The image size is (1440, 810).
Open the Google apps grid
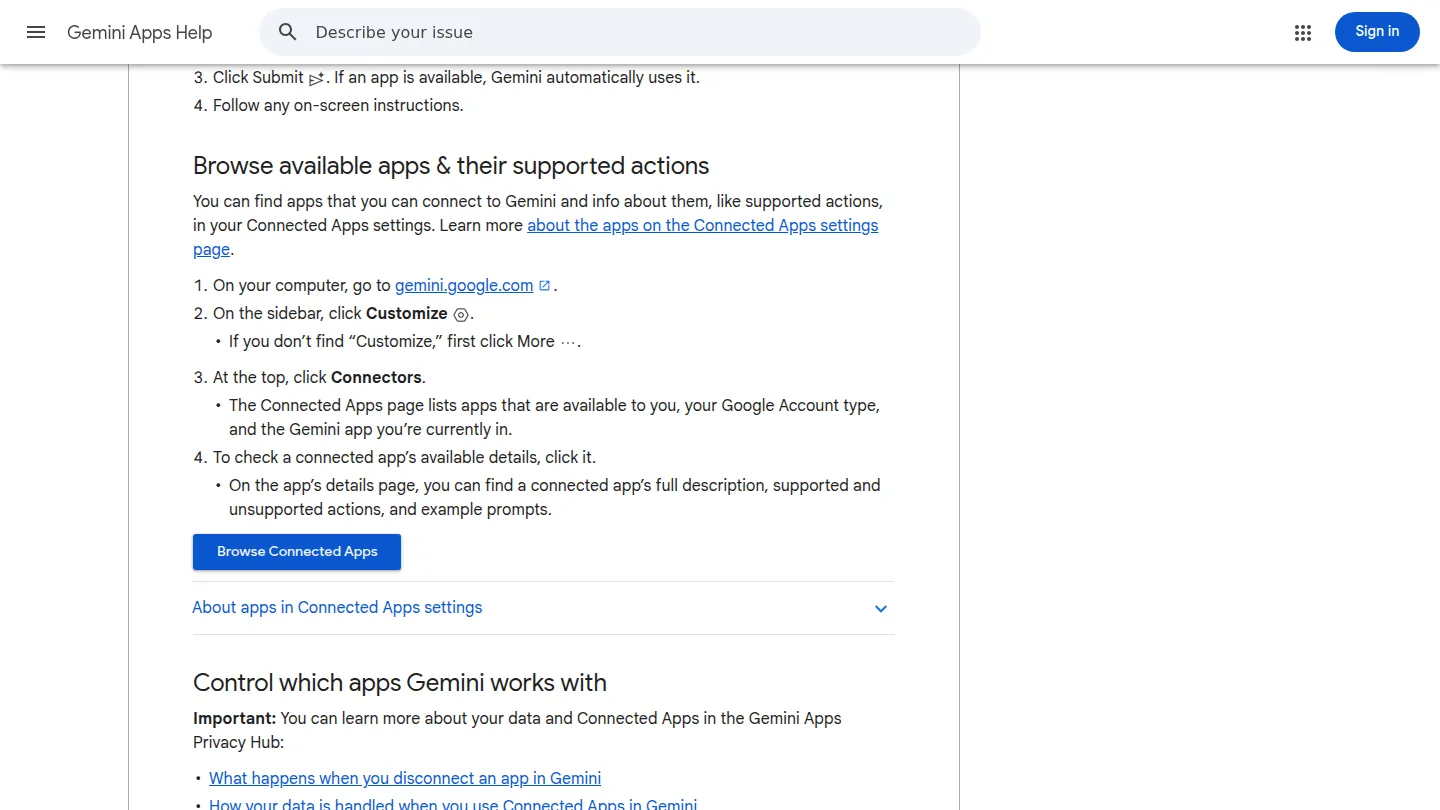(x=1302, y=33)
